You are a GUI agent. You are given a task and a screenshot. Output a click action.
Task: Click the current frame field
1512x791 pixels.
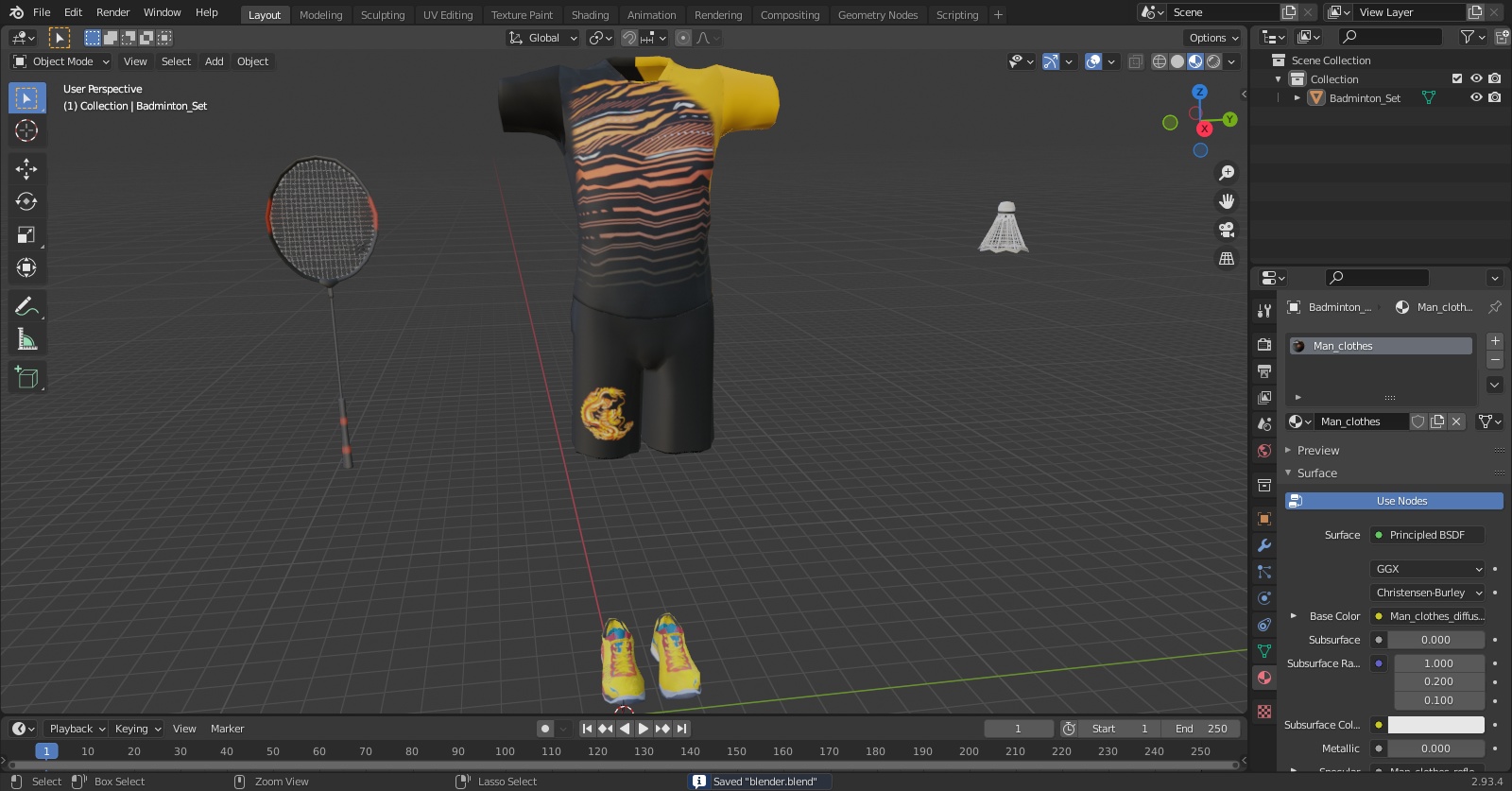(x=1019, y=729)
